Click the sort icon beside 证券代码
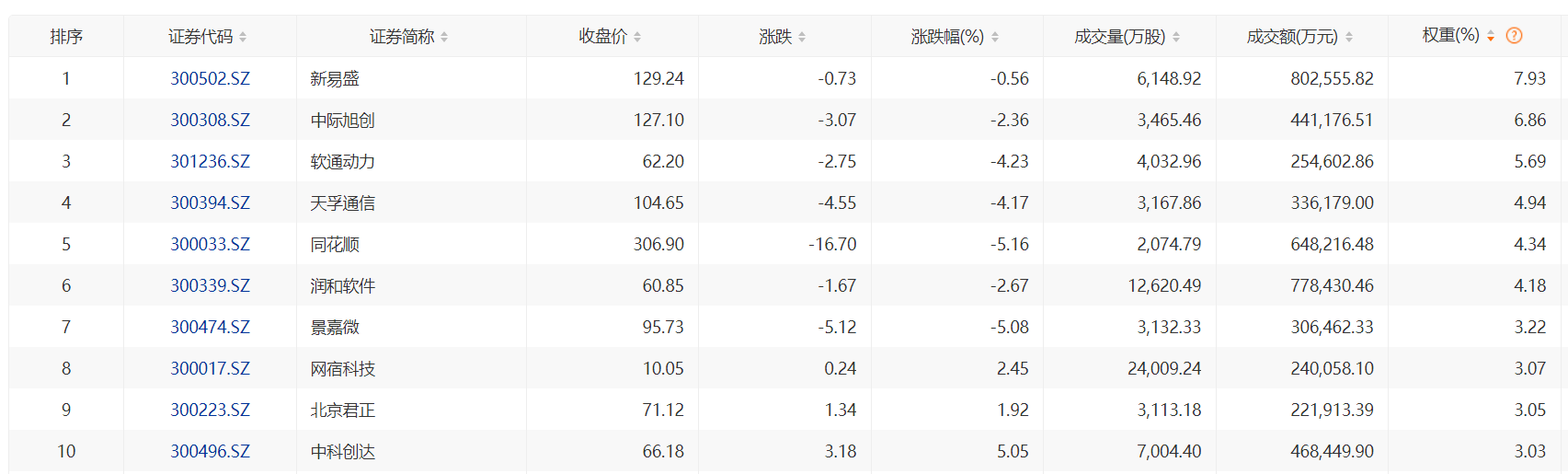1568x474 pixels. point(243,37)
